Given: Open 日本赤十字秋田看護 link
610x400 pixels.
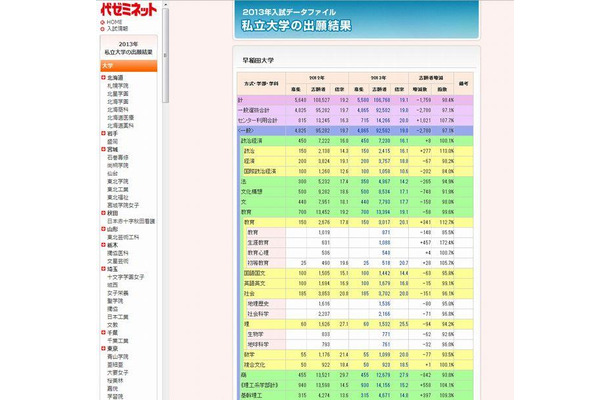Looking at the screenshot, I should [x=131, y=221].
